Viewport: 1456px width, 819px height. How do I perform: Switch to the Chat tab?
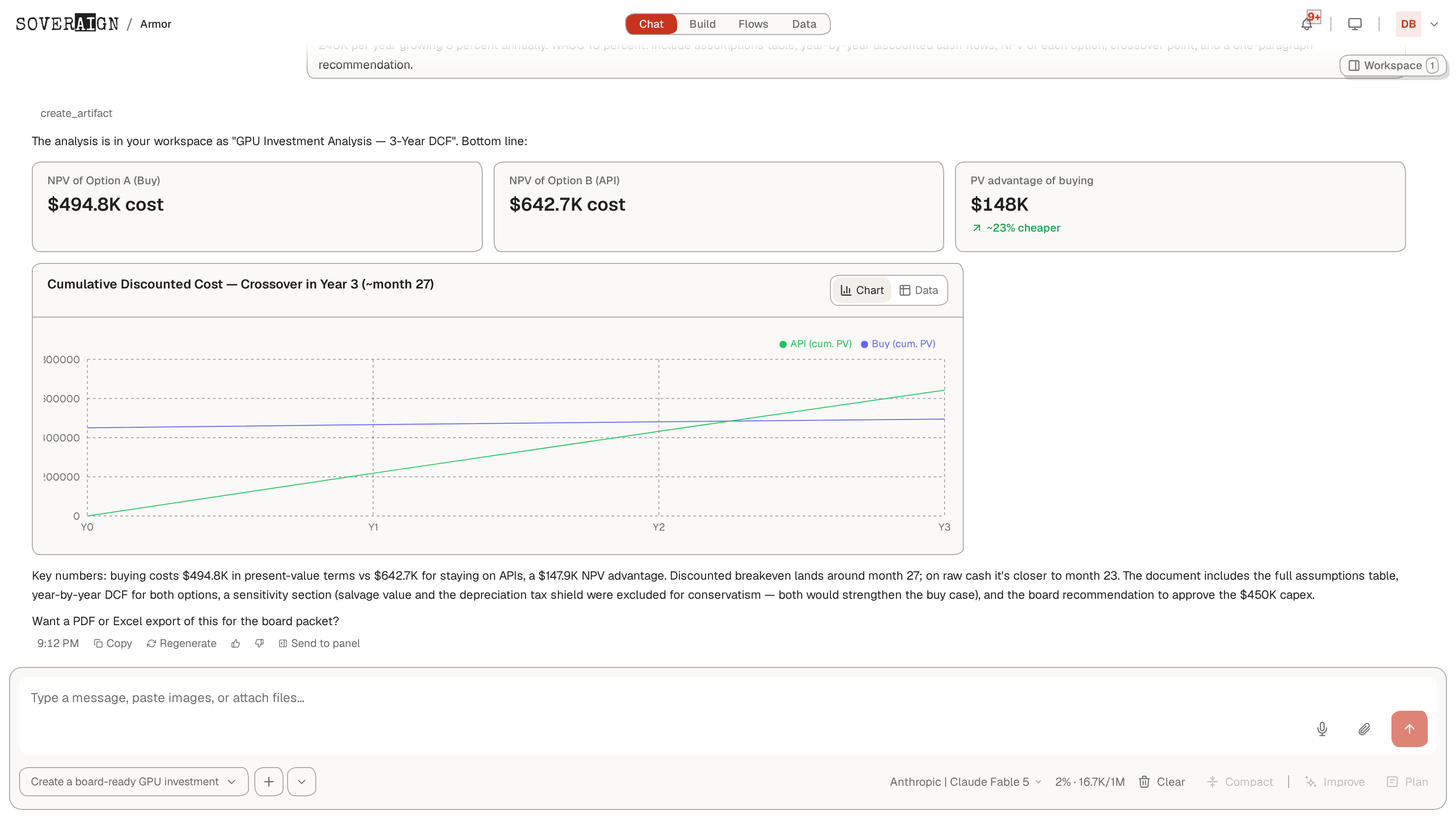click(651, 24)
